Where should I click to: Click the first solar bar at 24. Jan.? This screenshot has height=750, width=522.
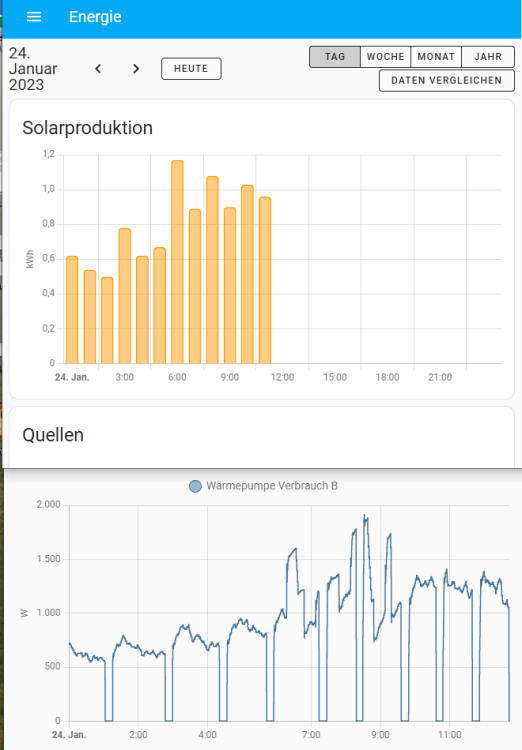tap(72, 310)
